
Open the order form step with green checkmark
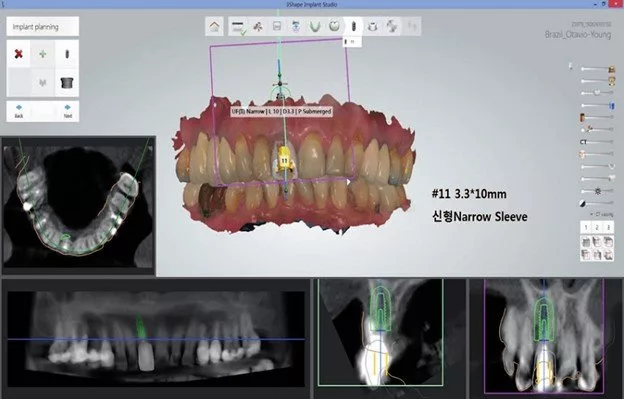238,27
